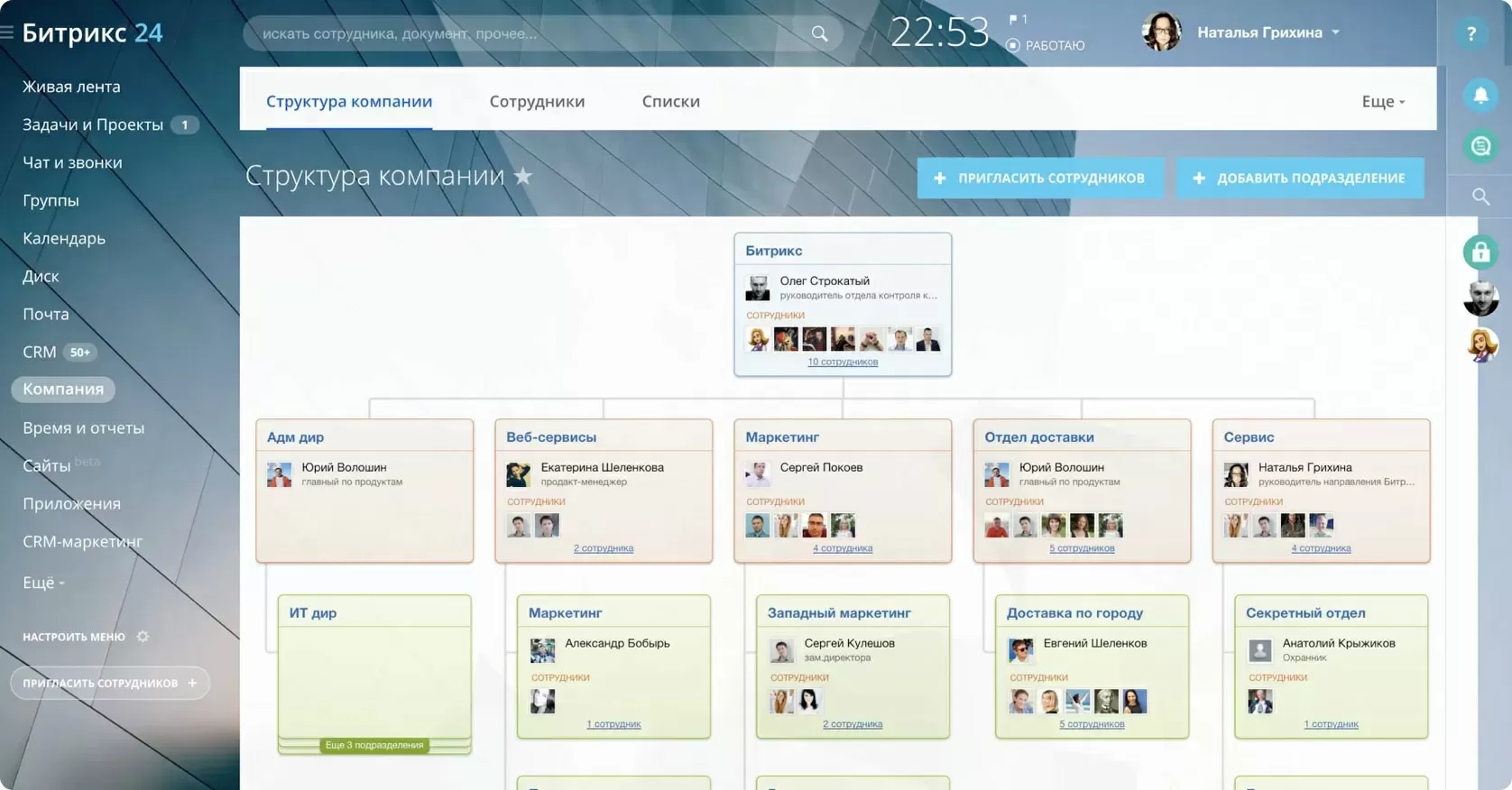Image resolution: width=1512 pixels, height=790 pixels.
Task: Open Группы in sidebar
Action: 51,200
